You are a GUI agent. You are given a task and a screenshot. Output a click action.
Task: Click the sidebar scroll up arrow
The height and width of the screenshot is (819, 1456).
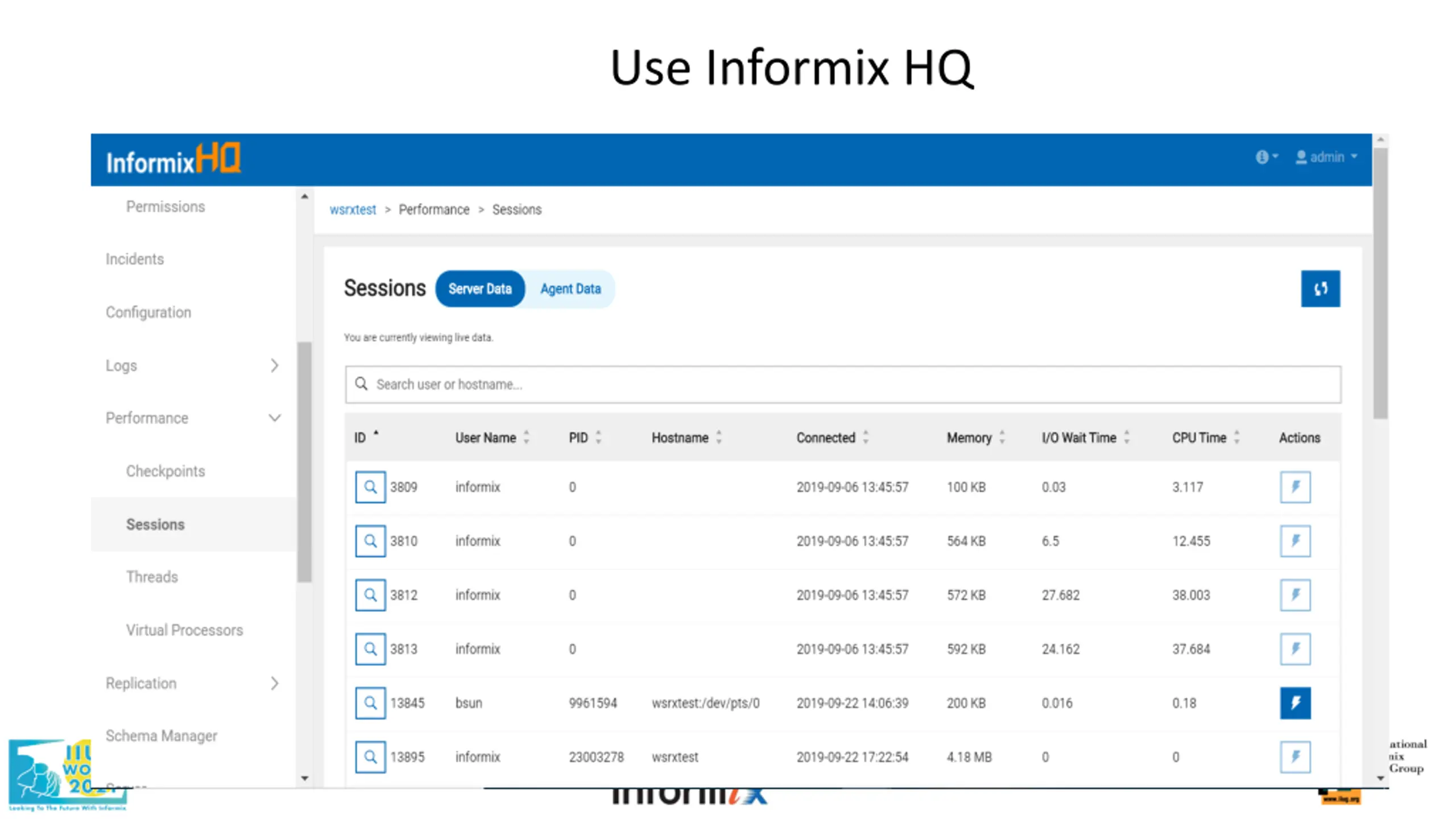click(305, 197)
